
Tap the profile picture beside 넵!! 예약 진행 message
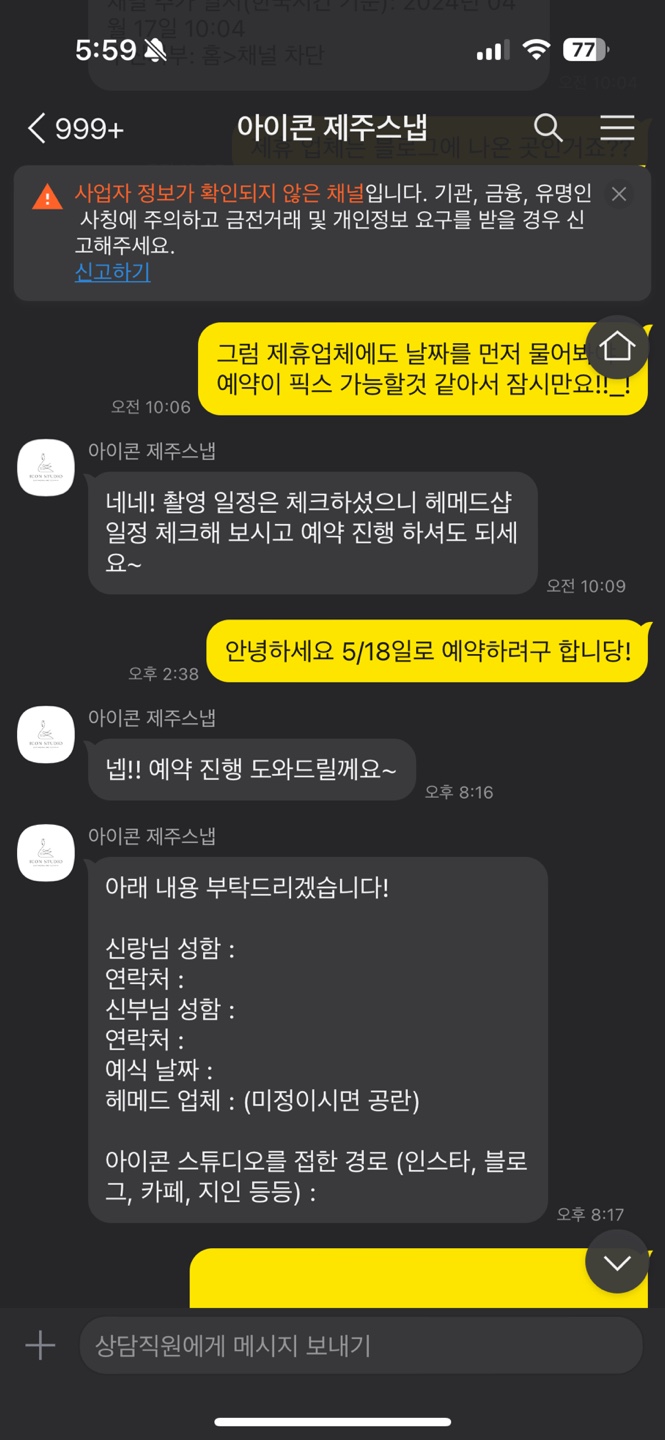point(46,734)
